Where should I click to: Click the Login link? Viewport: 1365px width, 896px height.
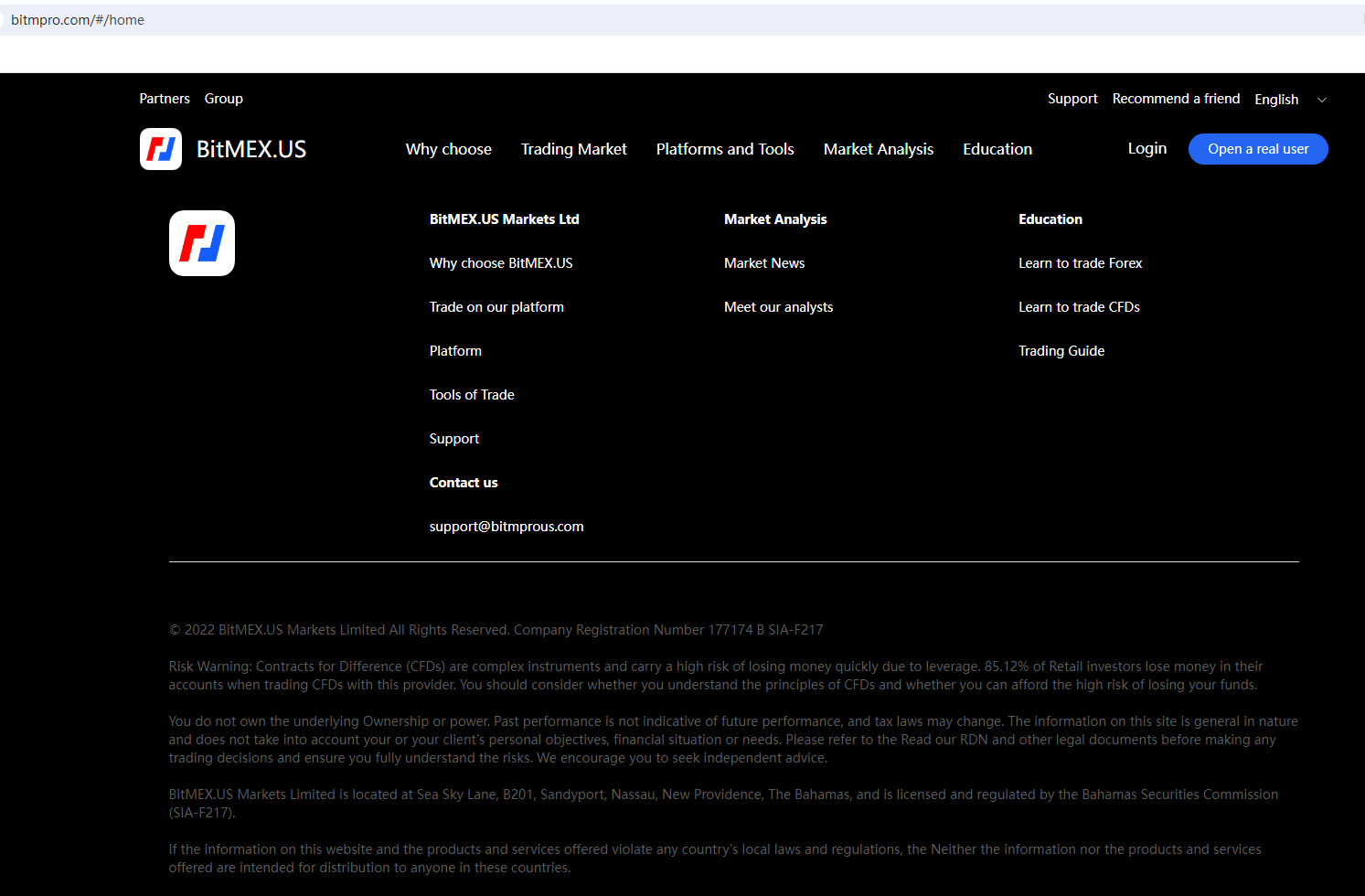1146,148
